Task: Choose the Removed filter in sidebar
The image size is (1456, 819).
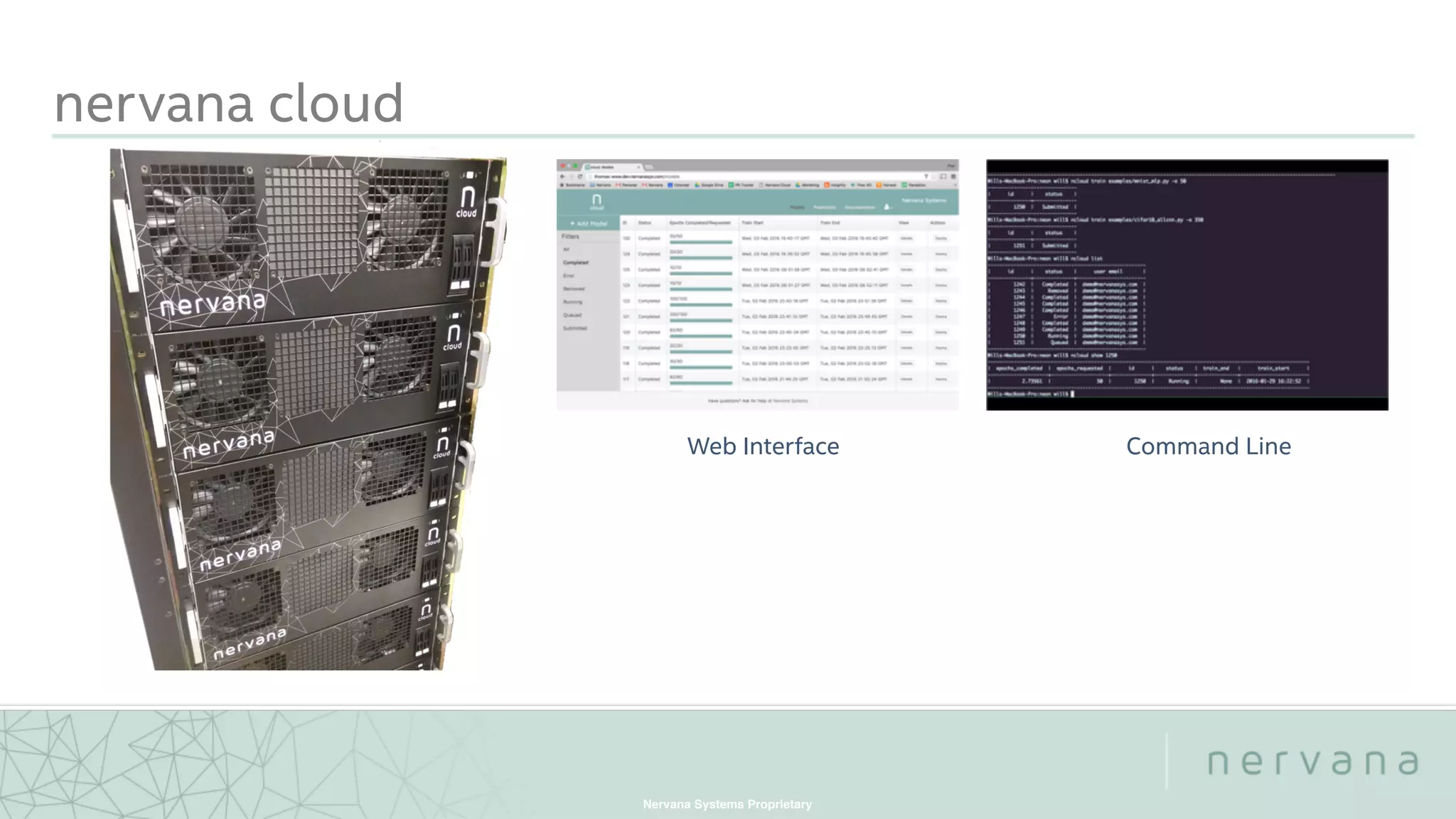Action: coord(574,289)
